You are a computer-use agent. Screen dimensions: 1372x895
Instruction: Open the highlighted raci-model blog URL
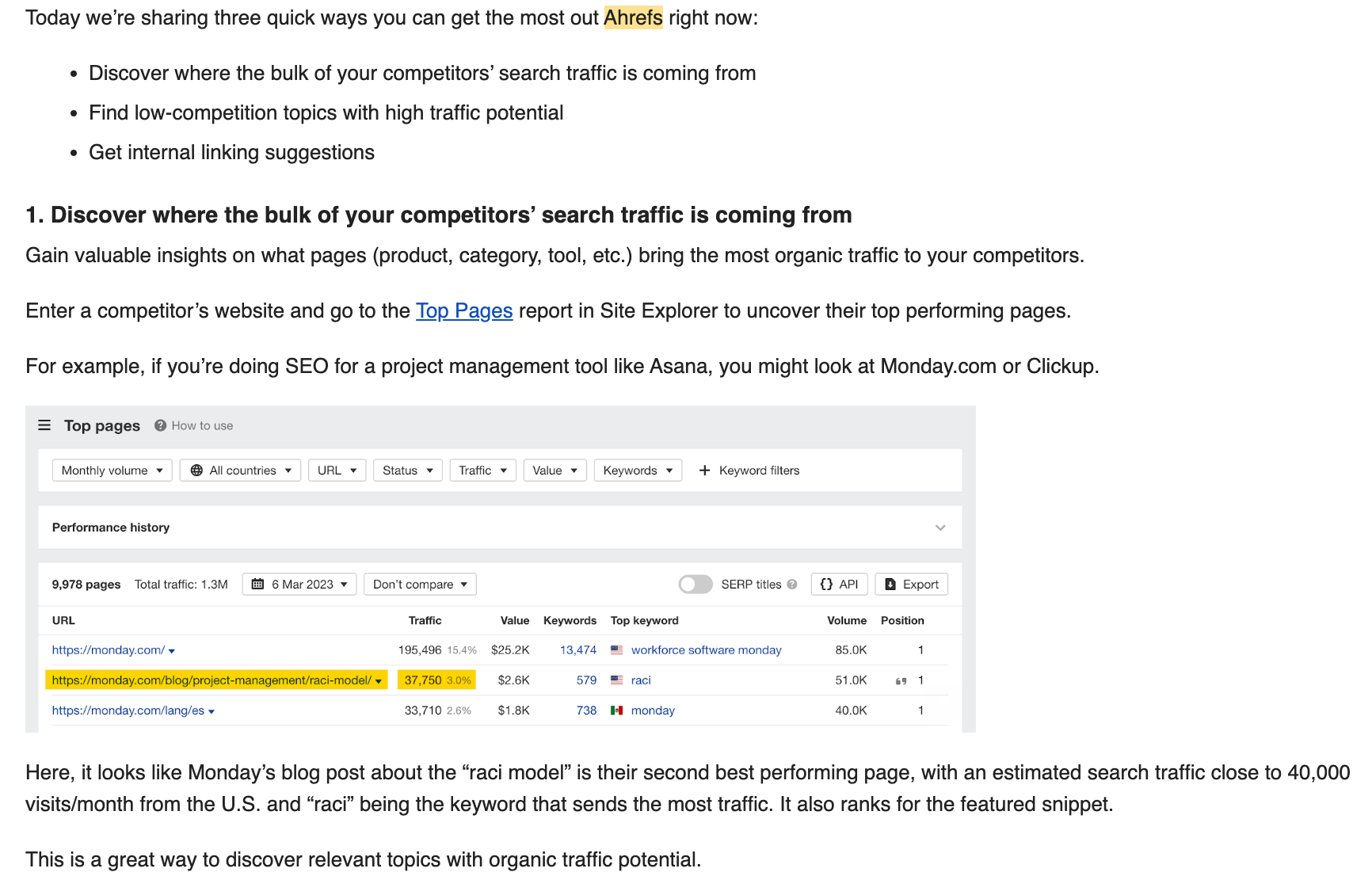click(212, 680)
